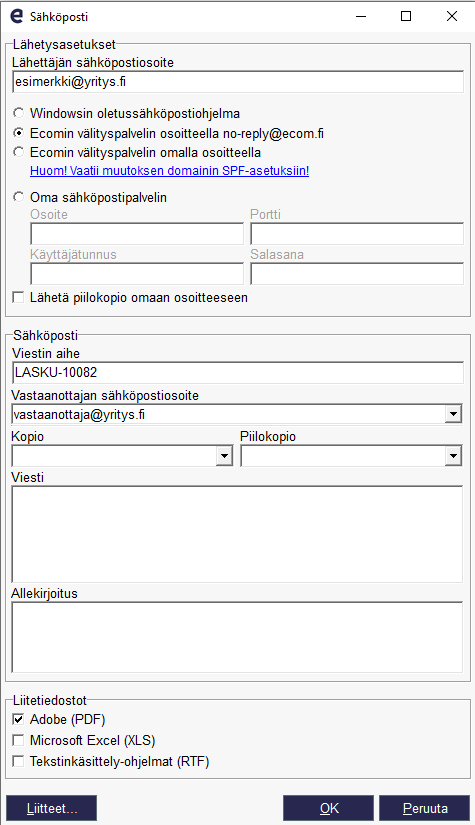Open Vastaanottajan sähköpostiosoite dropdown arrow
Image resolution: width=475 pixels, height=825 pixels.
453,414
